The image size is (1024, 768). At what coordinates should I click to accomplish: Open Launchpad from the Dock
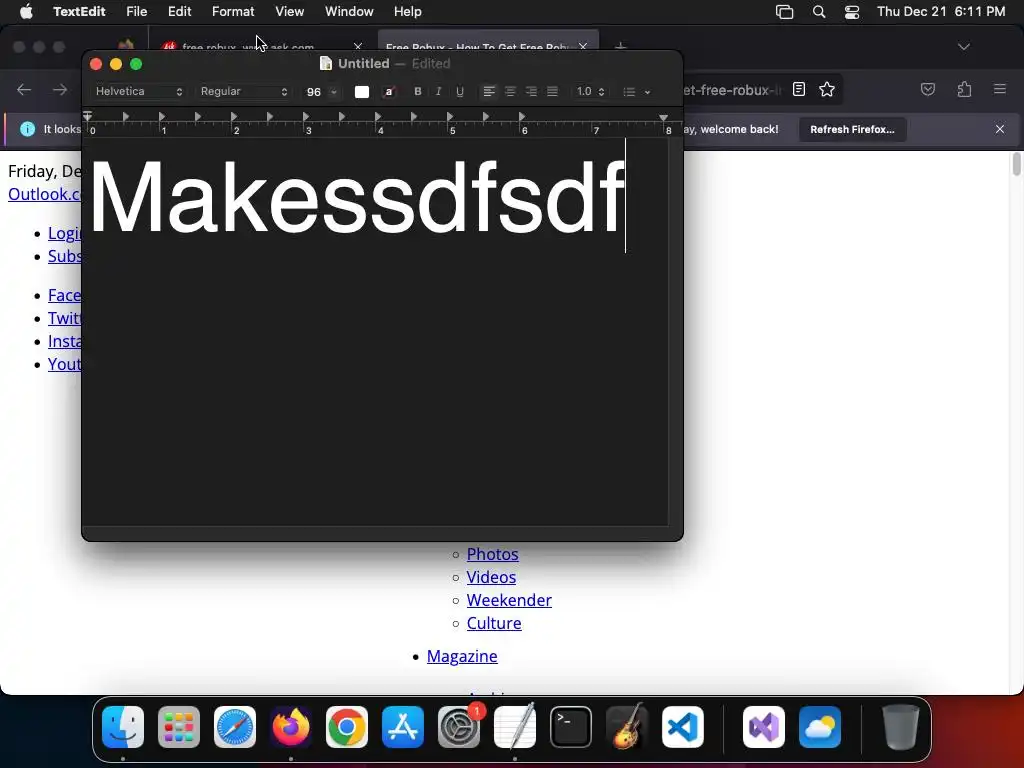[x=179, y=727]
